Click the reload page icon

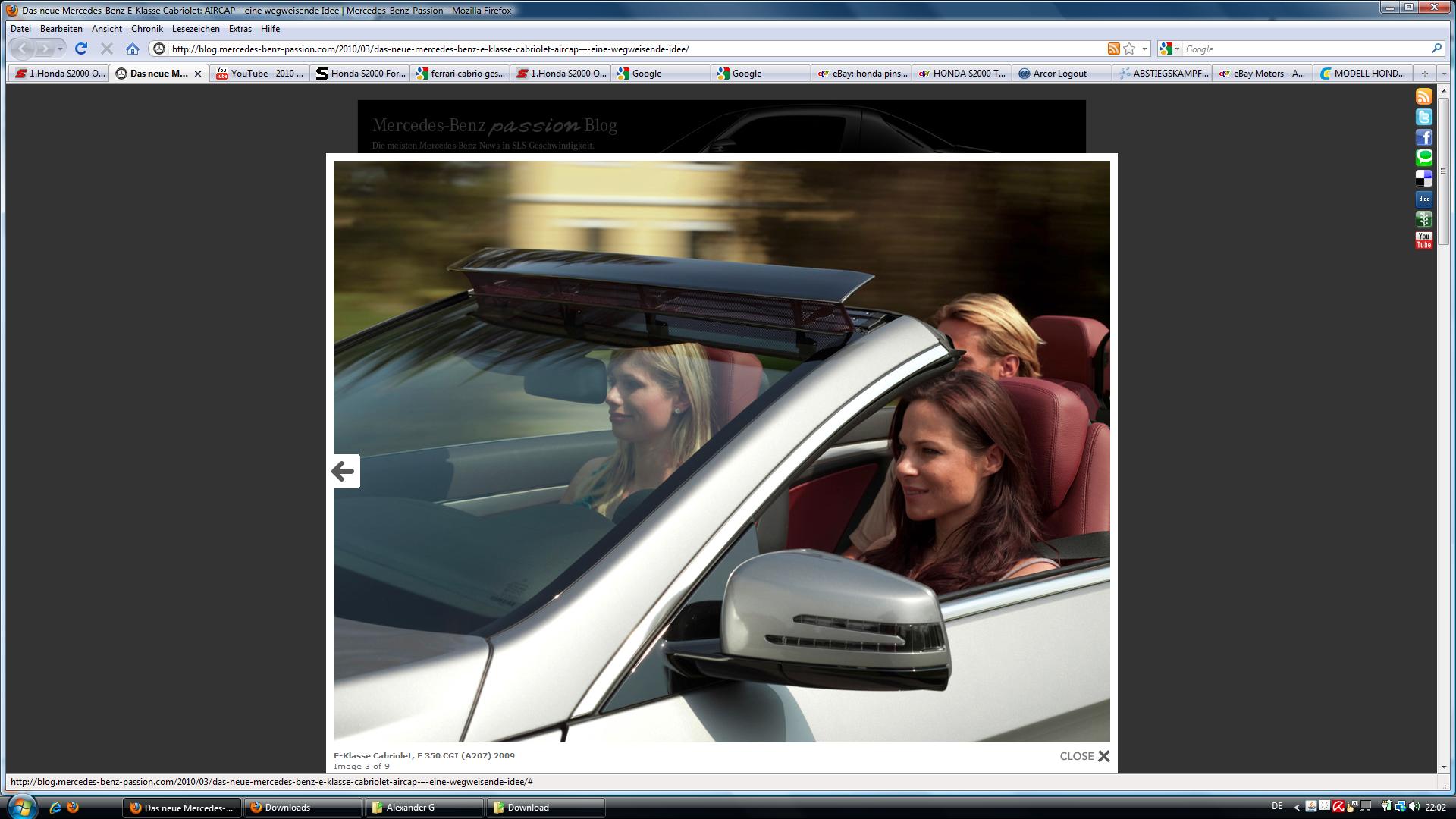[x=81, y=49]
